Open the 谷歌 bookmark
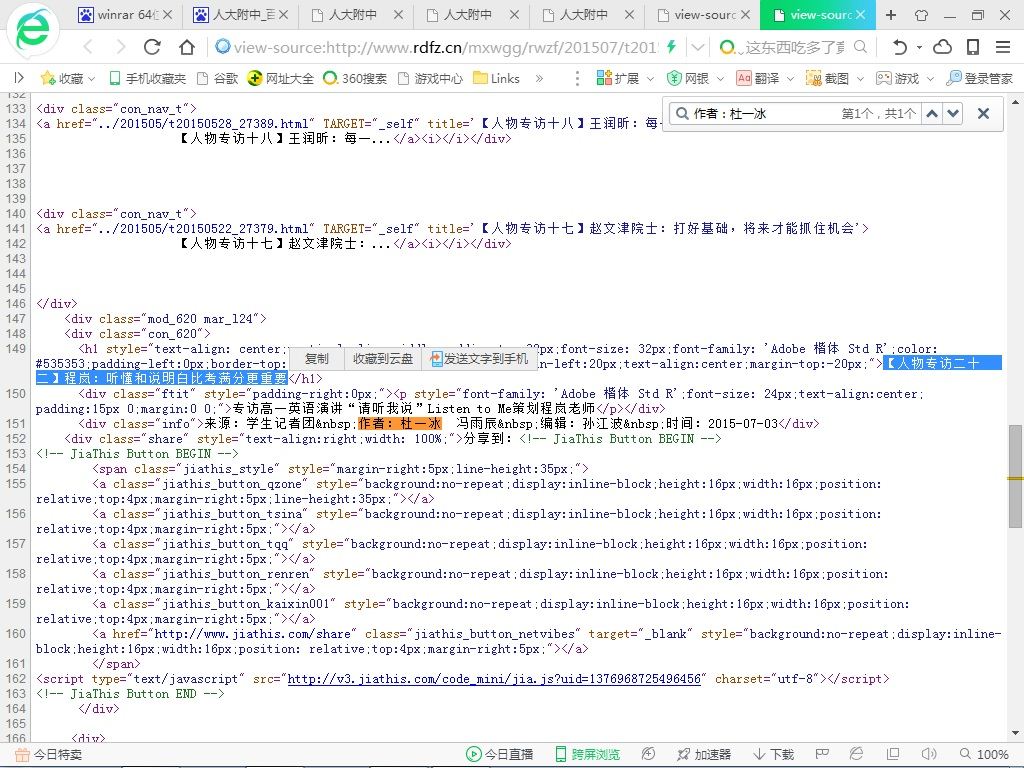 pyautogui.click(x=218, y=78)
